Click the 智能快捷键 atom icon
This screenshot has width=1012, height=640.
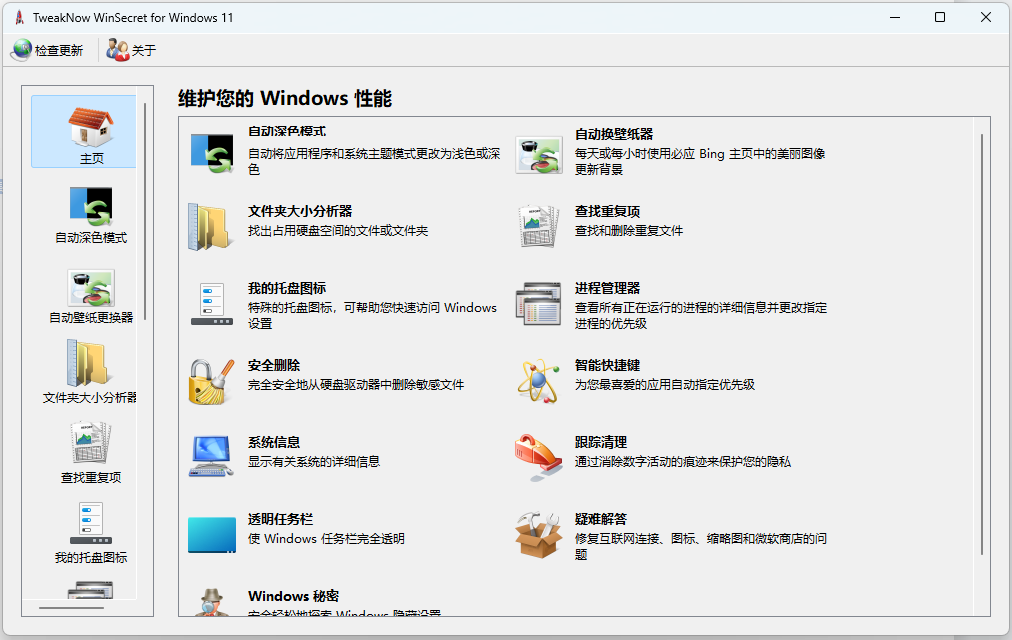[538, 381]
